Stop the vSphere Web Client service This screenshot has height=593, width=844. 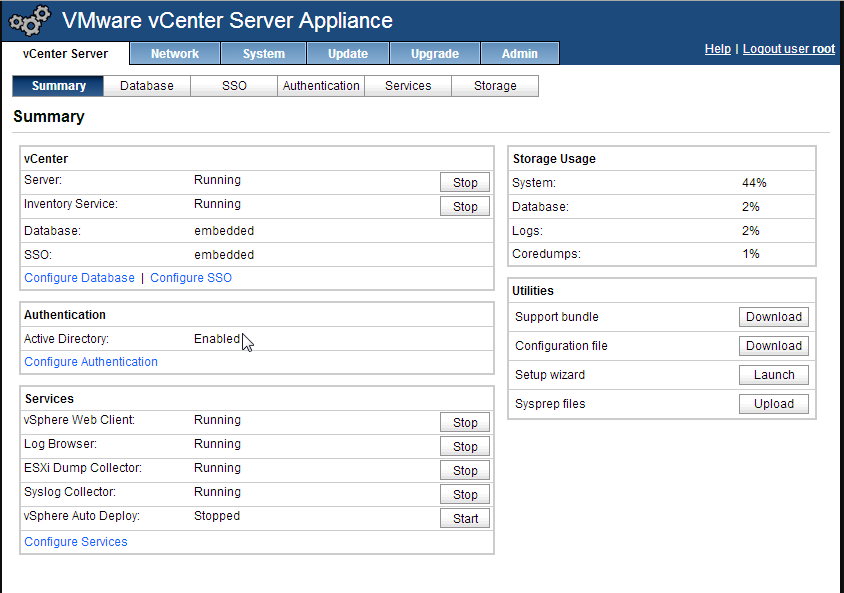[x=465, y=423]
